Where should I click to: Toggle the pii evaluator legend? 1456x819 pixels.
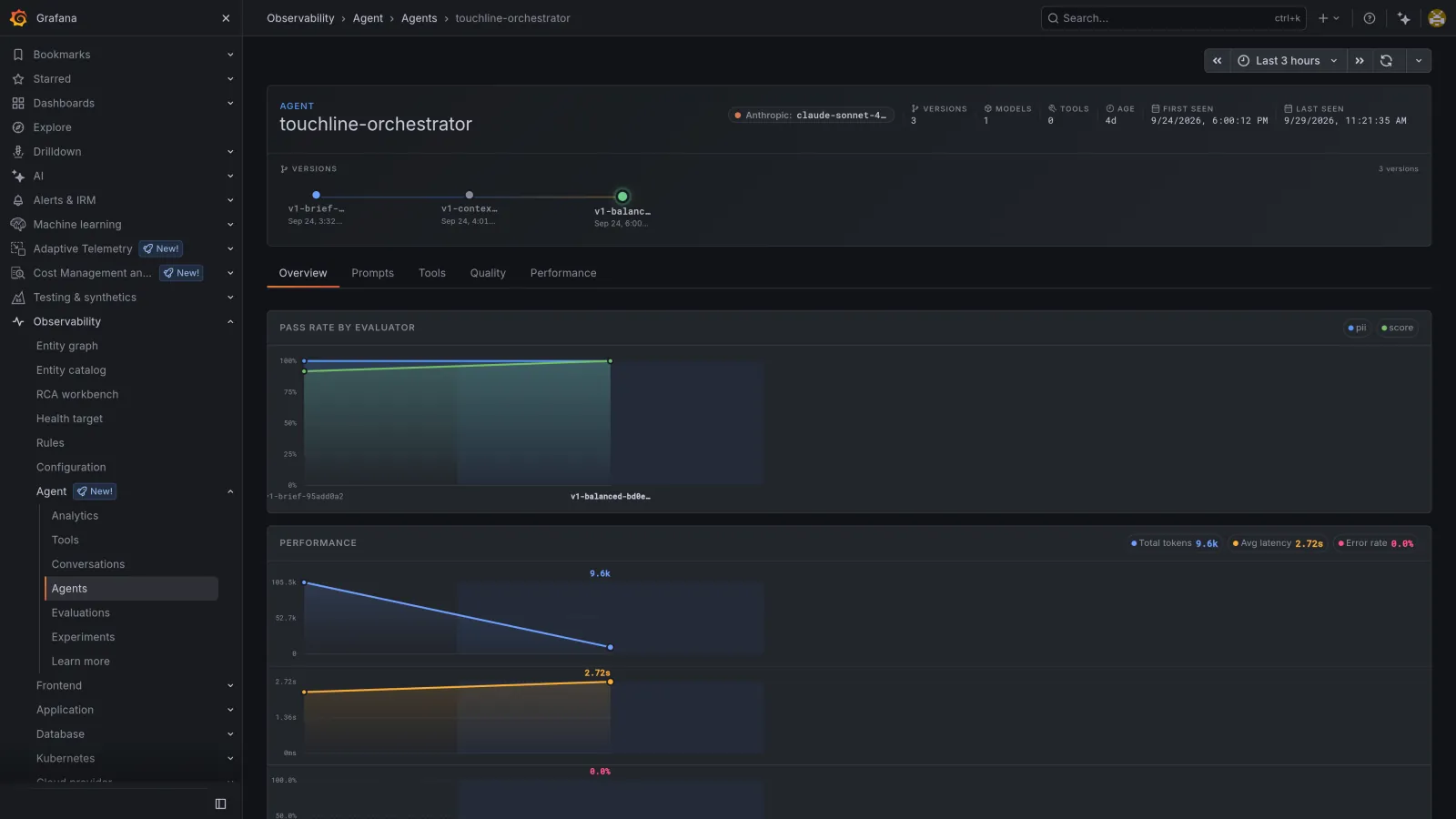click(x=1357, y=328)
